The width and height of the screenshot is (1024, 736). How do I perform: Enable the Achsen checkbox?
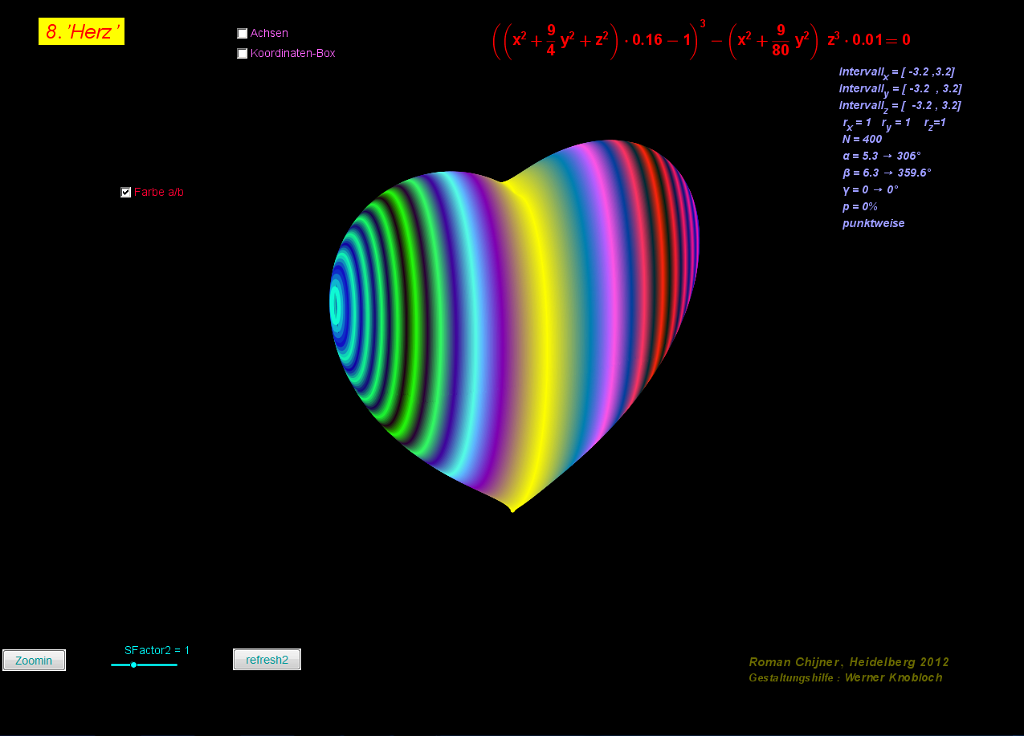242,33
